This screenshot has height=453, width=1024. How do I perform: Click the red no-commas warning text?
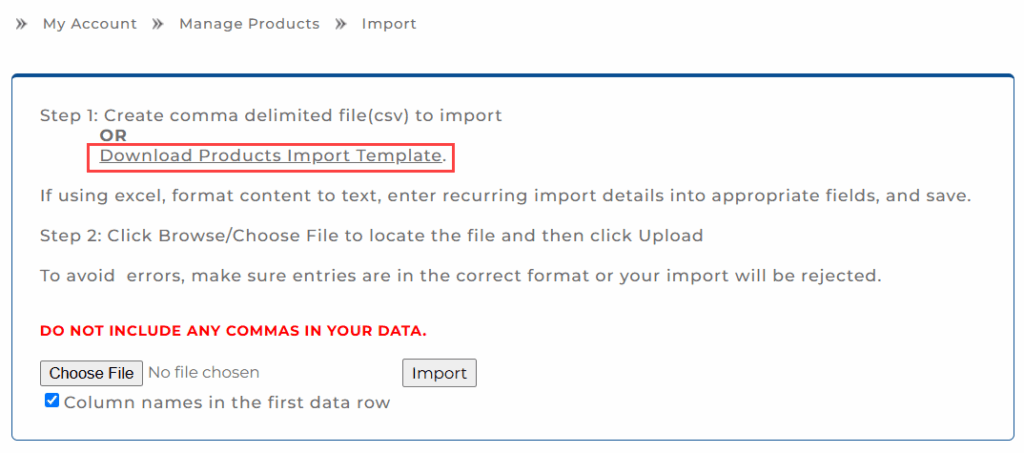coord(234,330)
